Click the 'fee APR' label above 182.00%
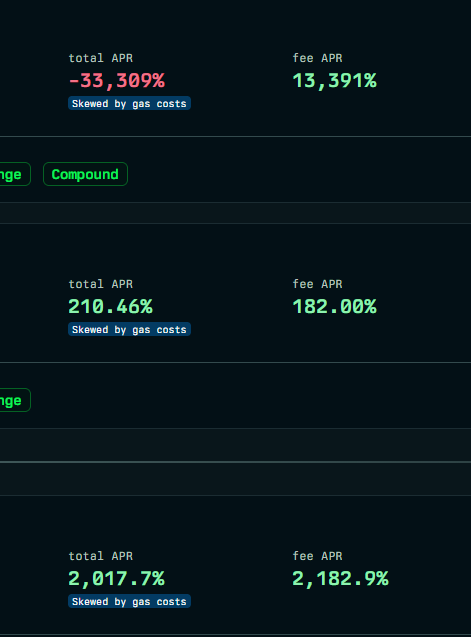Screen dimensions: 471x637 317,284
